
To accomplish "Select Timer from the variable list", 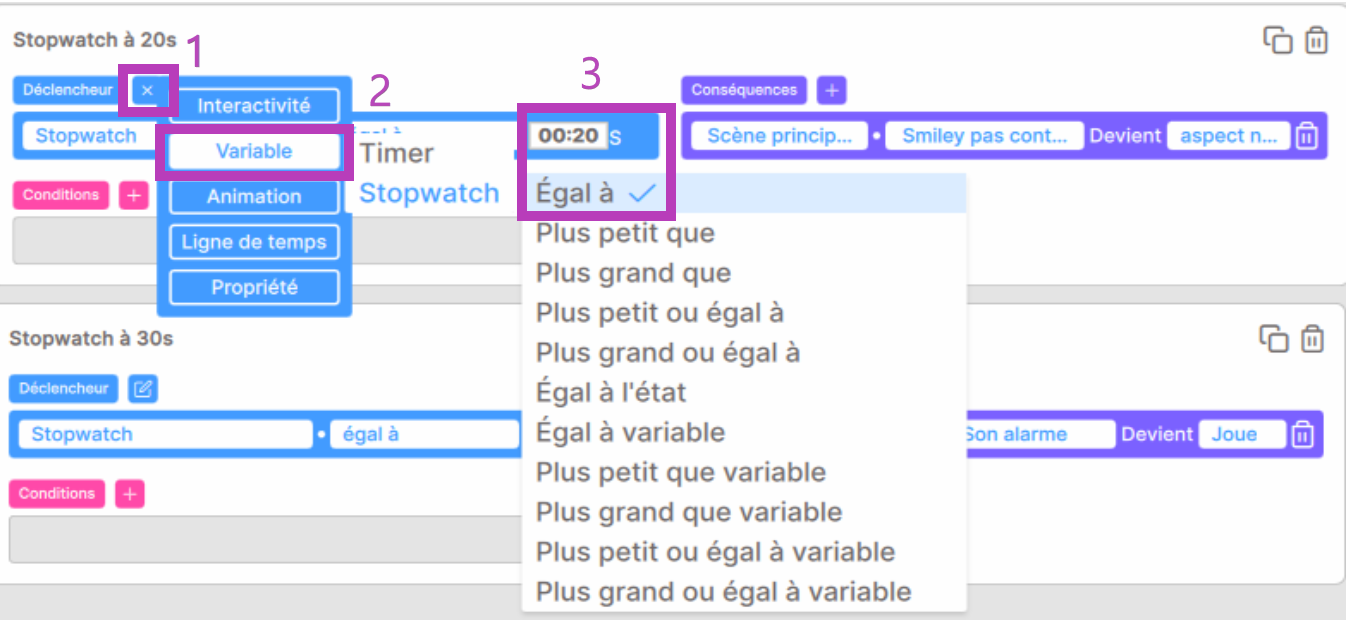I will (397, 153).
